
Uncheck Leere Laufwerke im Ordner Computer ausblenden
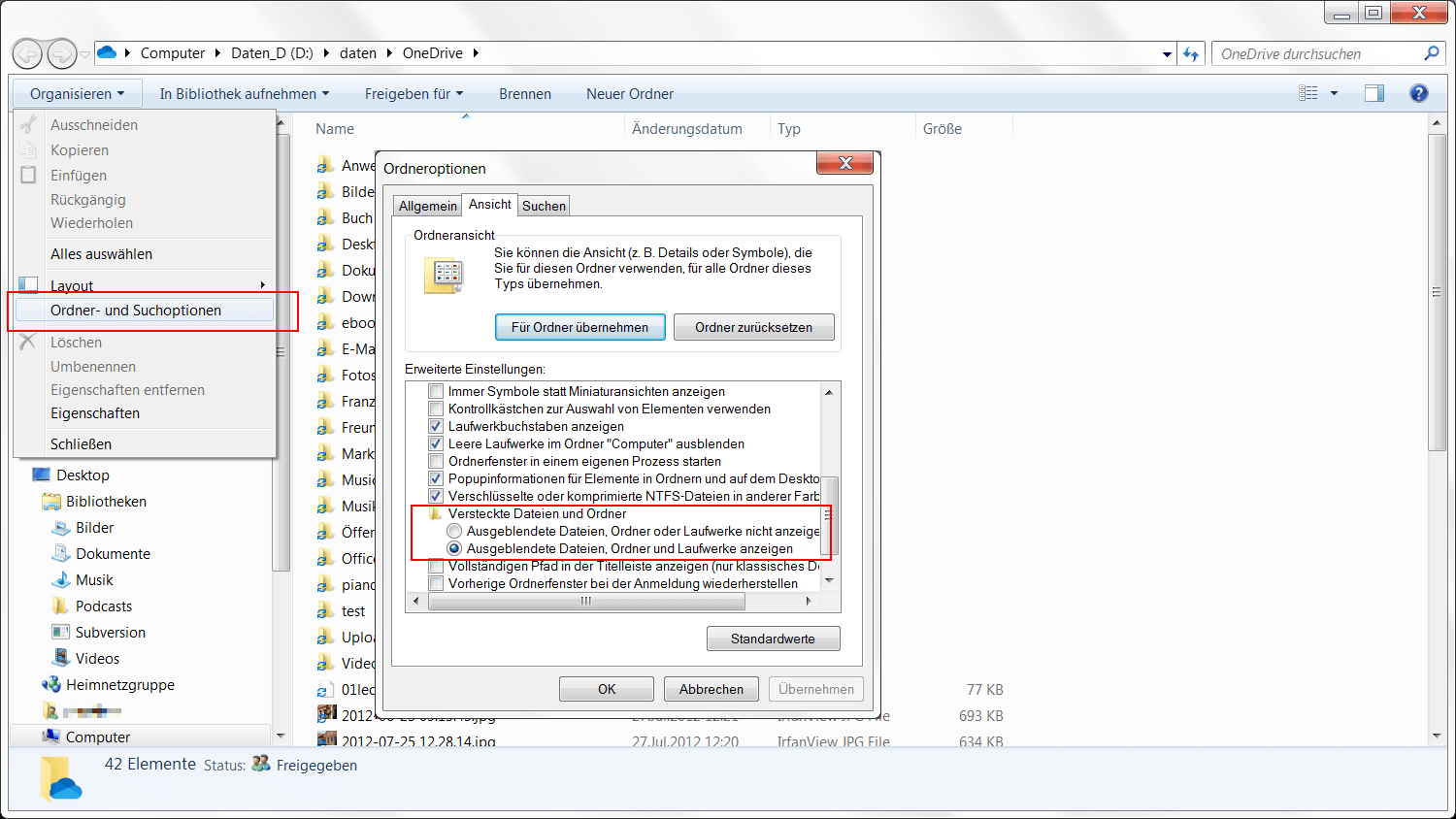click(x=436, y=443)
